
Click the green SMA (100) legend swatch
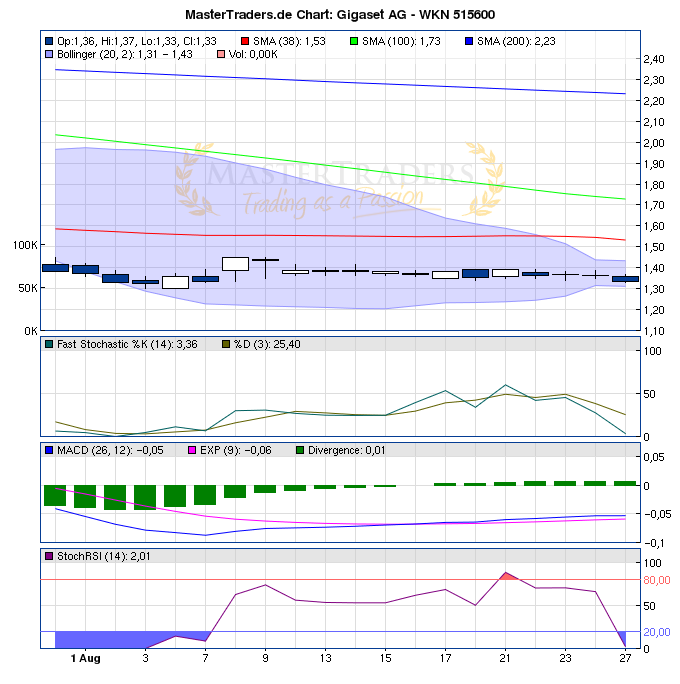(354, 41)
